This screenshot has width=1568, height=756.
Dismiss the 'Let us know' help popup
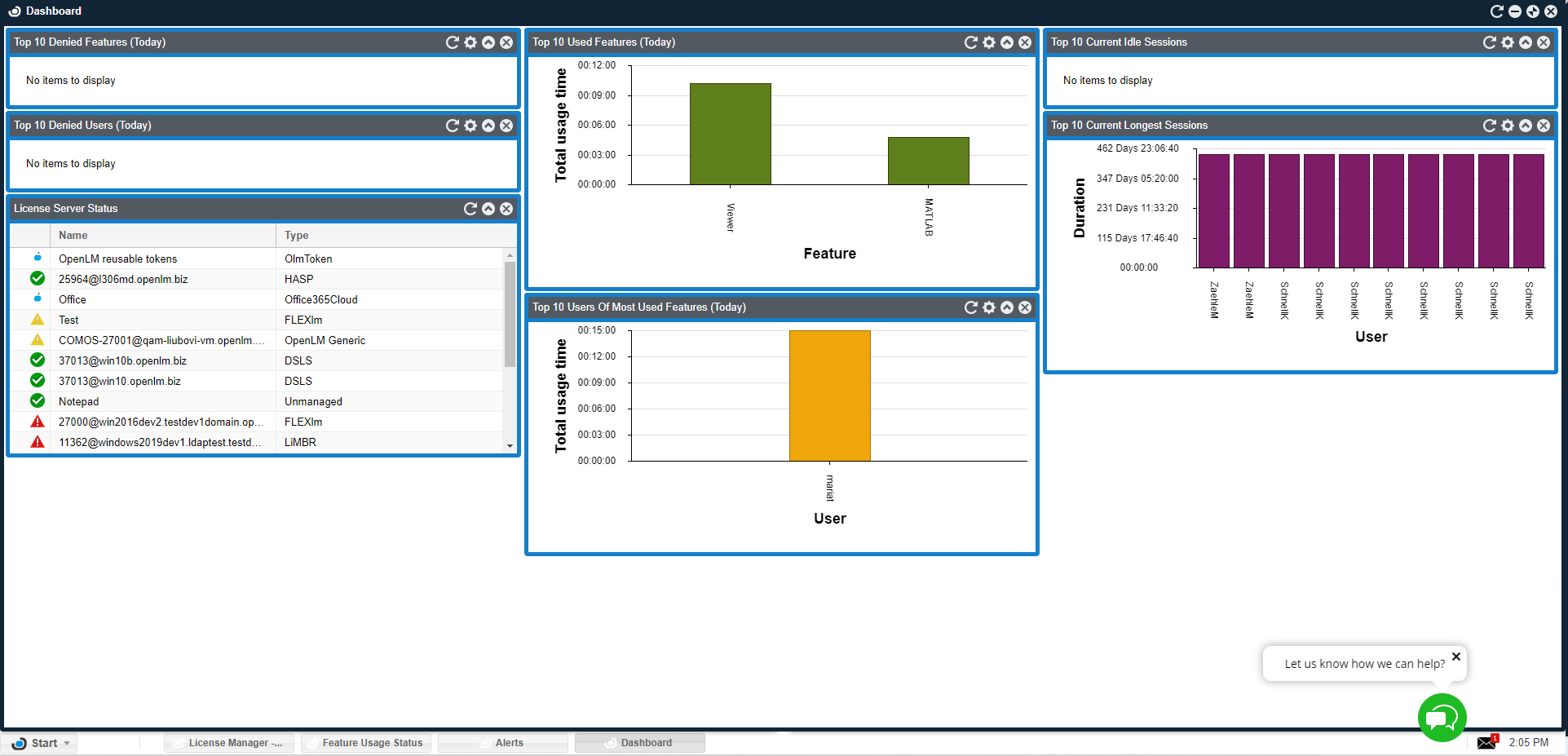click(1455, 657)
